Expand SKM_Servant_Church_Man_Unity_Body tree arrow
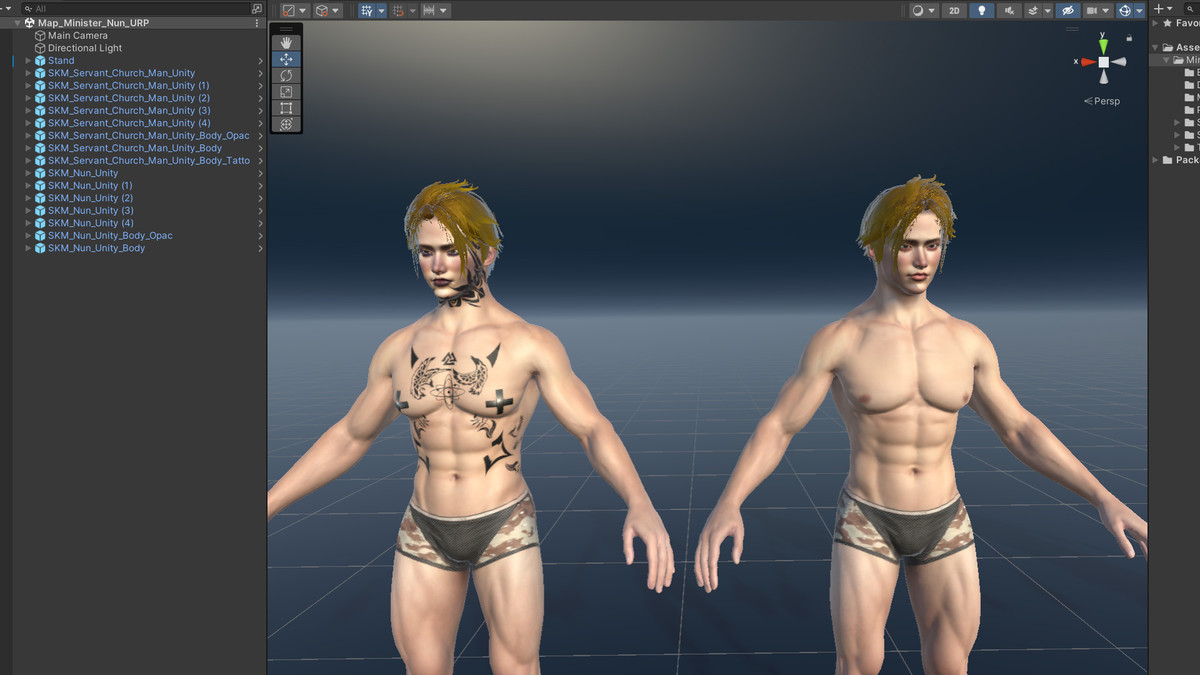This screenshot has width=1200, height=675. click(x=29, y=148)
